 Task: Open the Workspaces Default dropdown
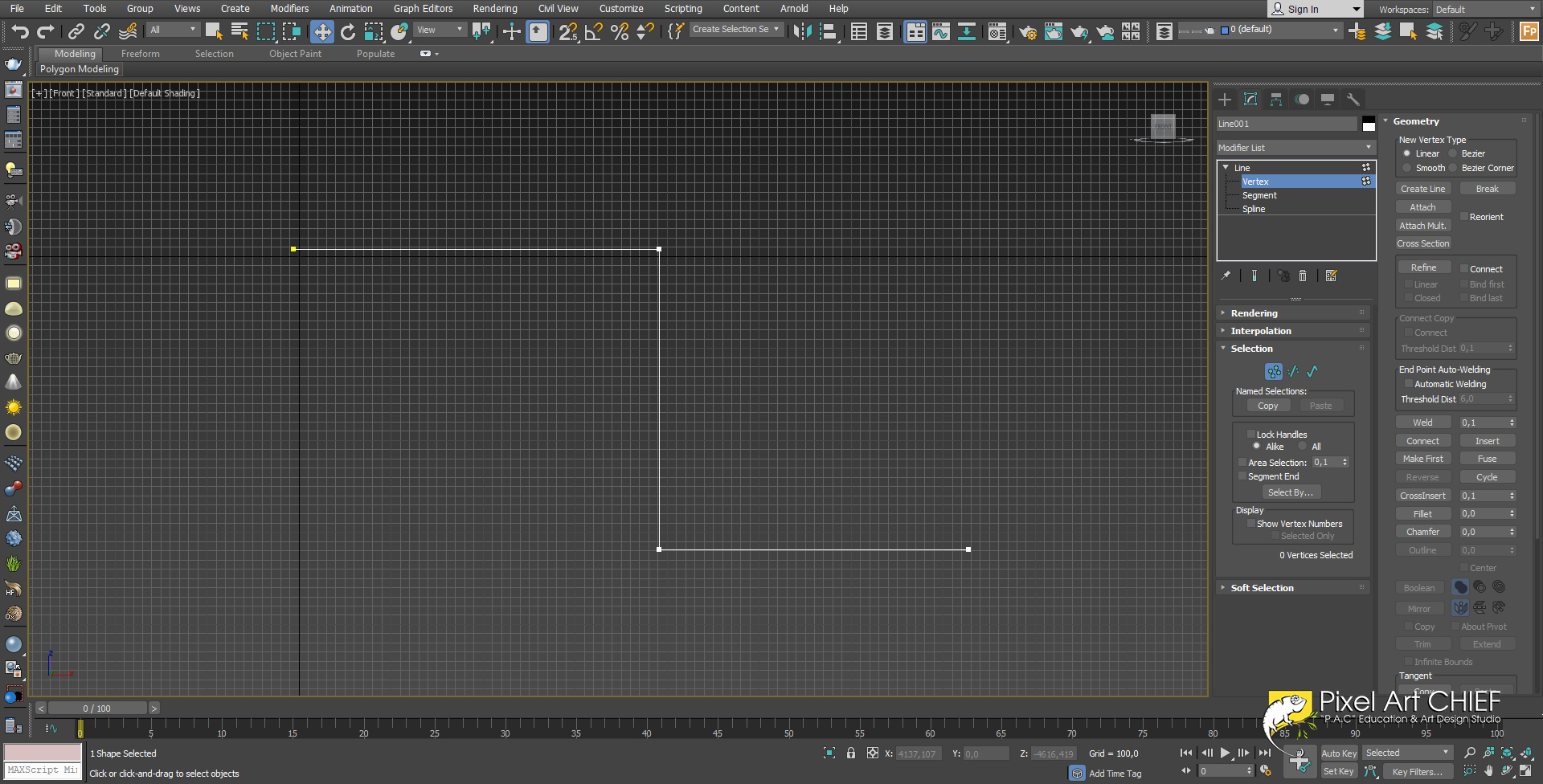tap(1485, 10)
